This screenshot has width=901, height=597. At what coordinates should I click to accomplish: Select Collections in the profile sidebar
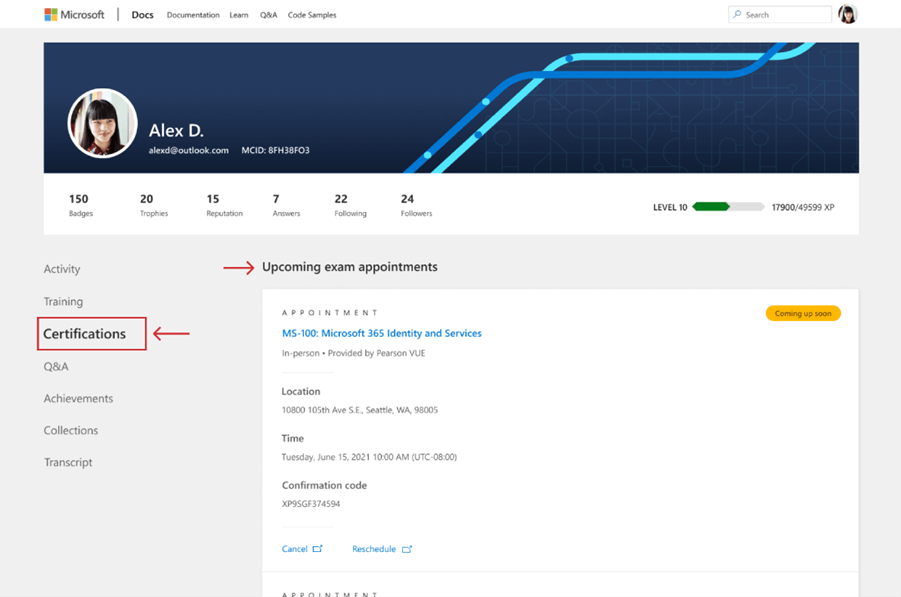pos(71,430)
